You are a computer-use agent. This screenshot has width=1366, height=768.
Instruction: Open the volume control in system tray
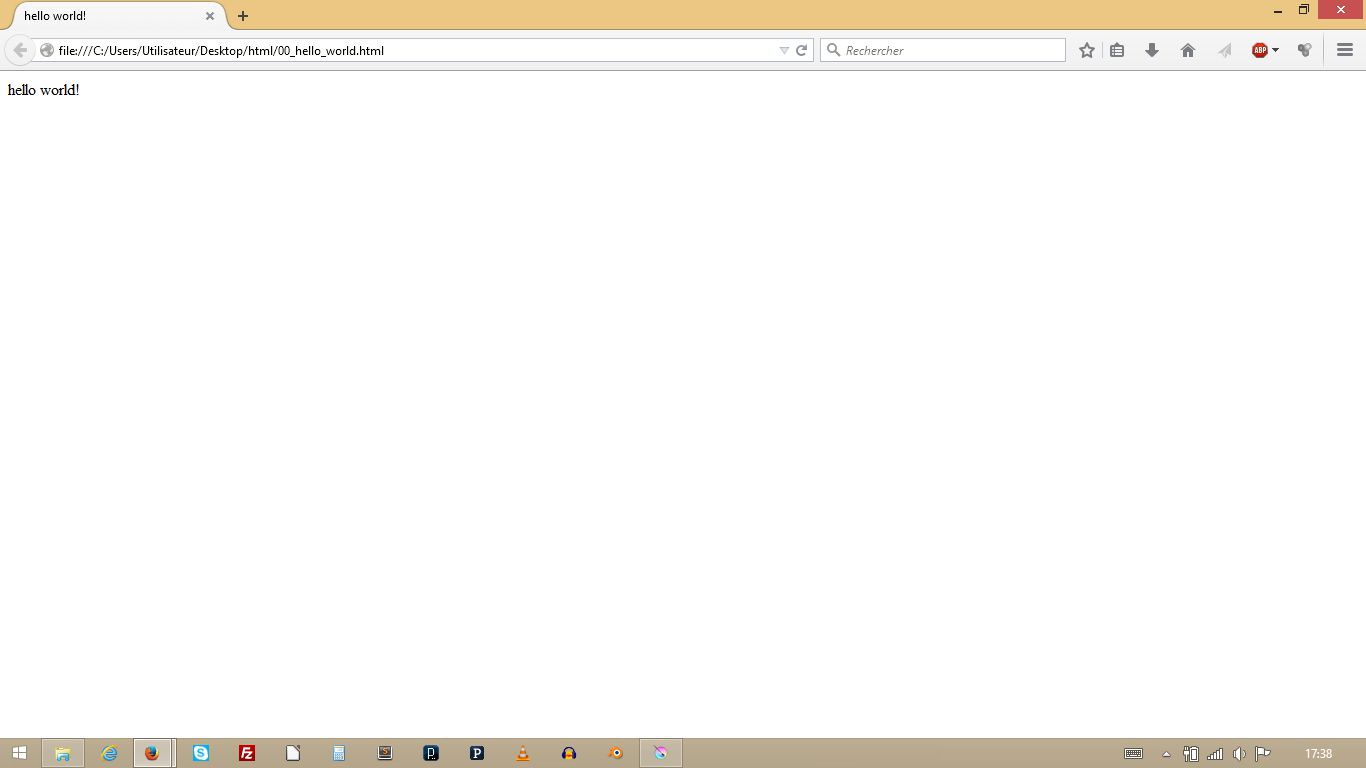click(x=1239, y=754)
